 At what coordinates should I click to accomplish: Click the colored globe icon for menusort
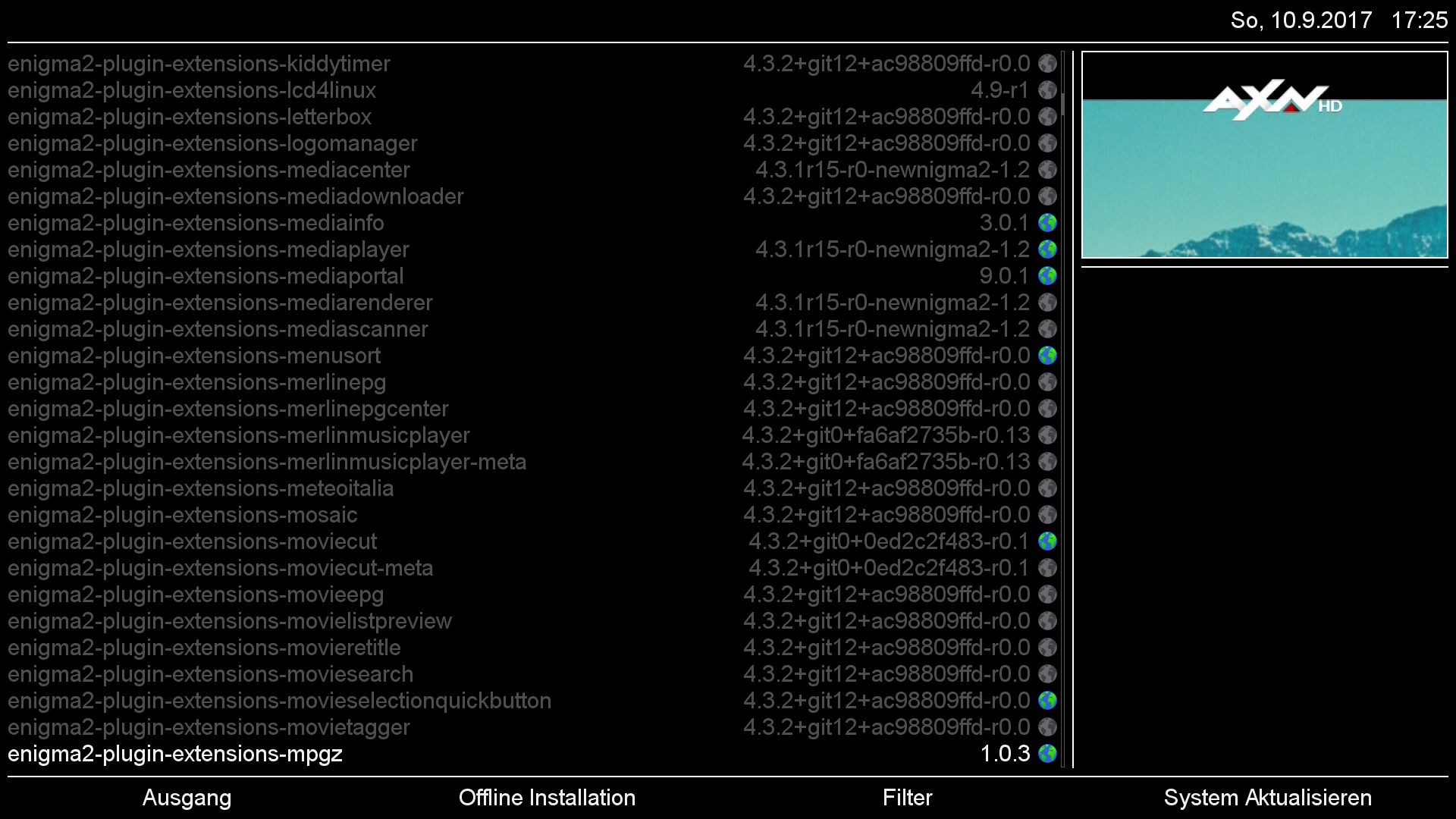(x=1047, y=356)
